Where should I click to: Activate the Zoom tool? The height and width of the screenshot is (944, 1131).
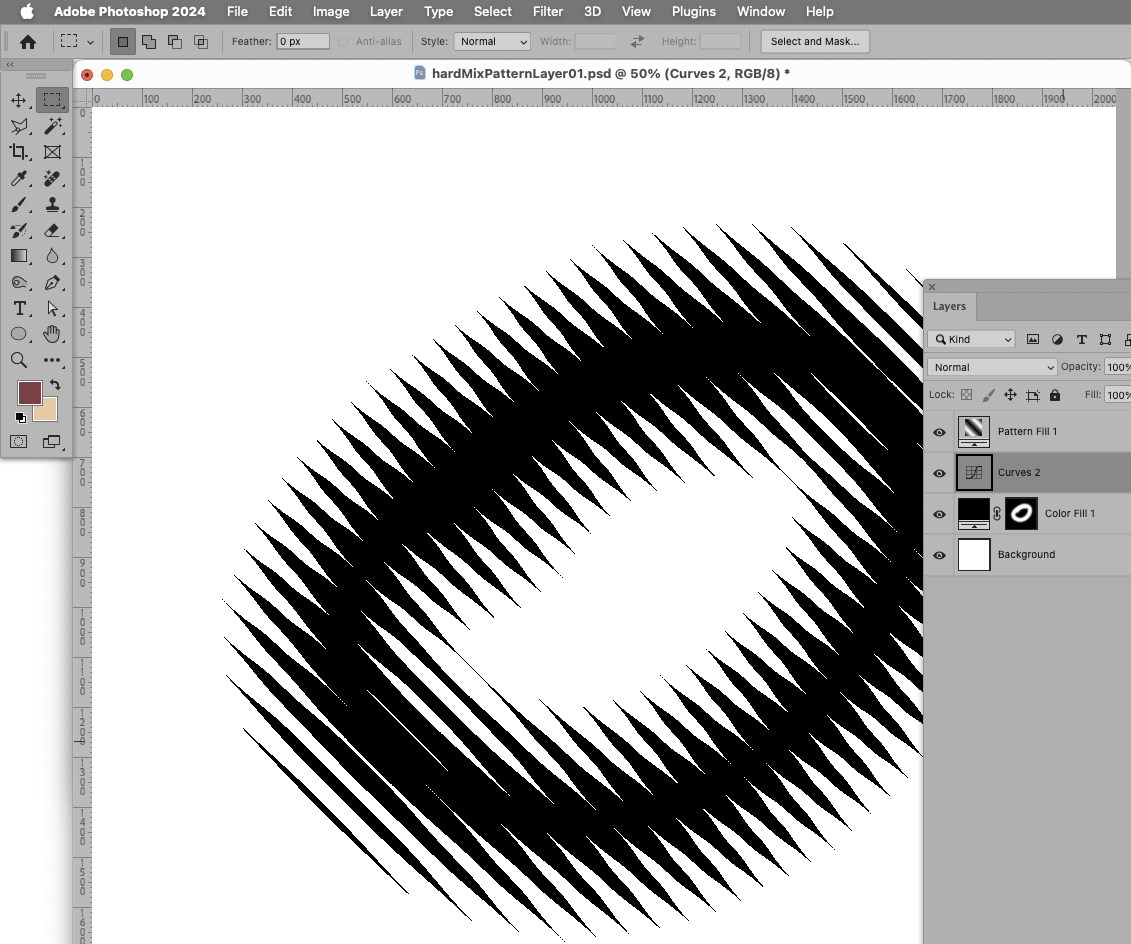pyautogui.click(x=18, y=360)
